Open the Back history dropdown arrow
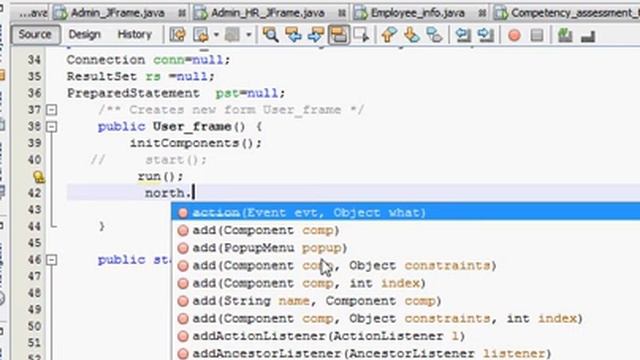The height and width of the screenshot is (360, 640). (216, 35)
